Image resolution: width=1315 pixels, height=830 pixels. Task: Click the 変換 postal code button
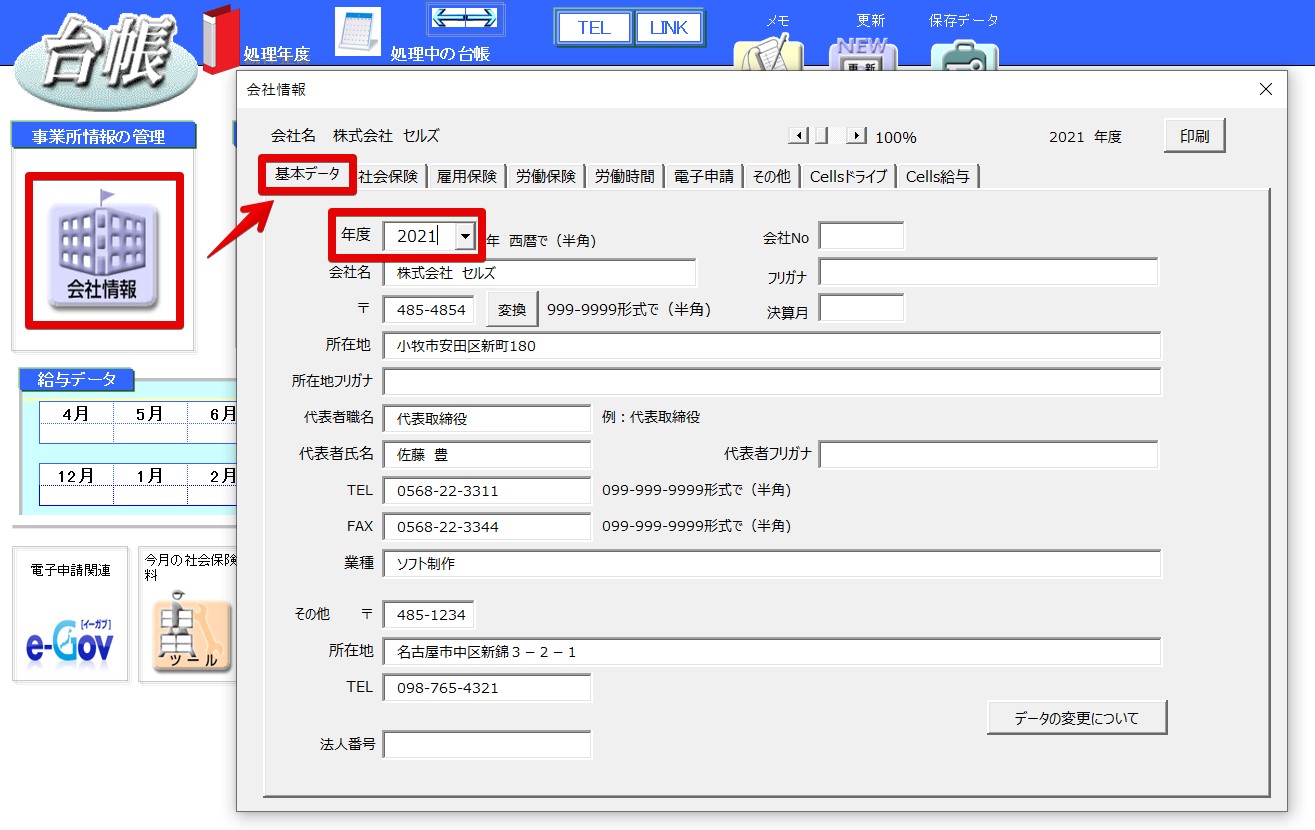point(512,310)
